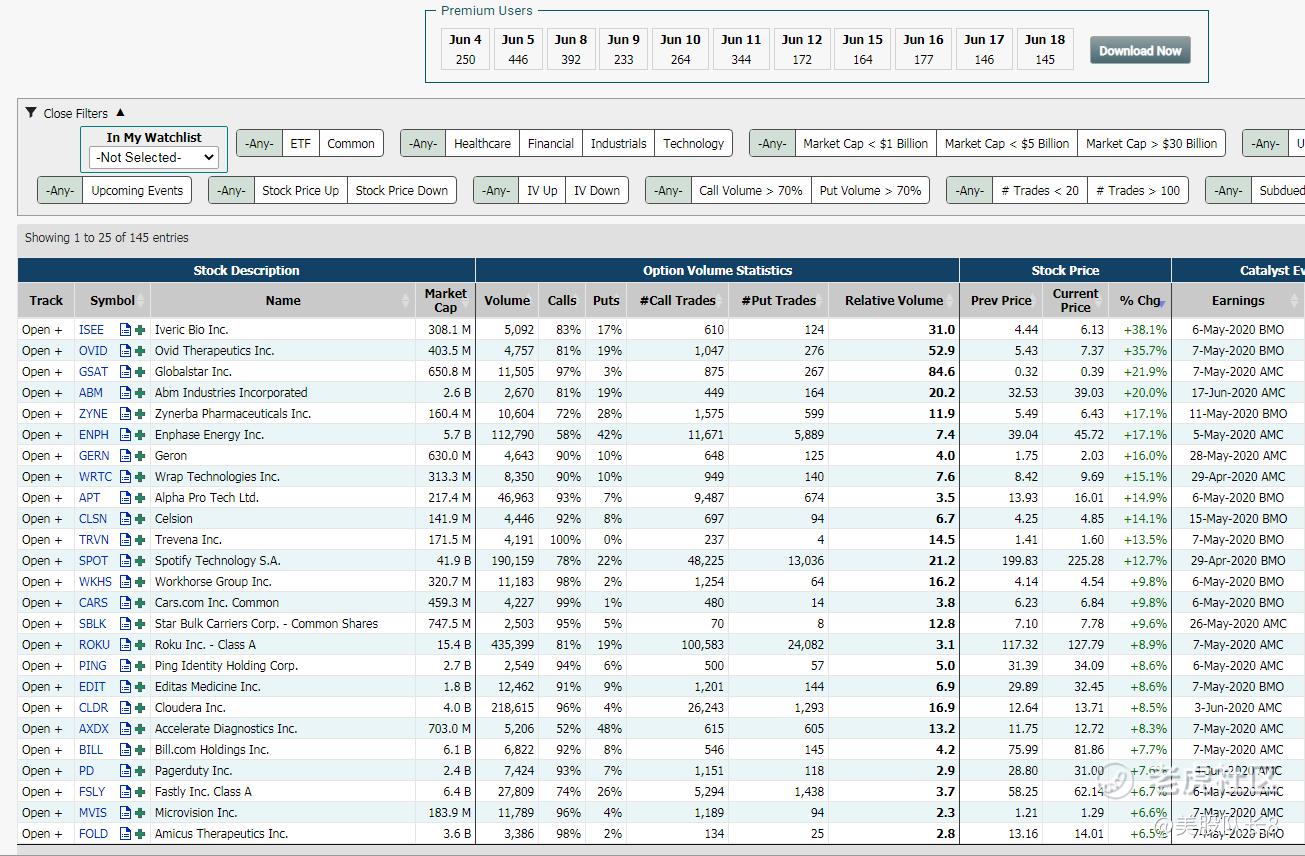The width and height of the screenshot is (1305, 856).
Task: Click the green plus icon for APT
Action: (140, 498)
